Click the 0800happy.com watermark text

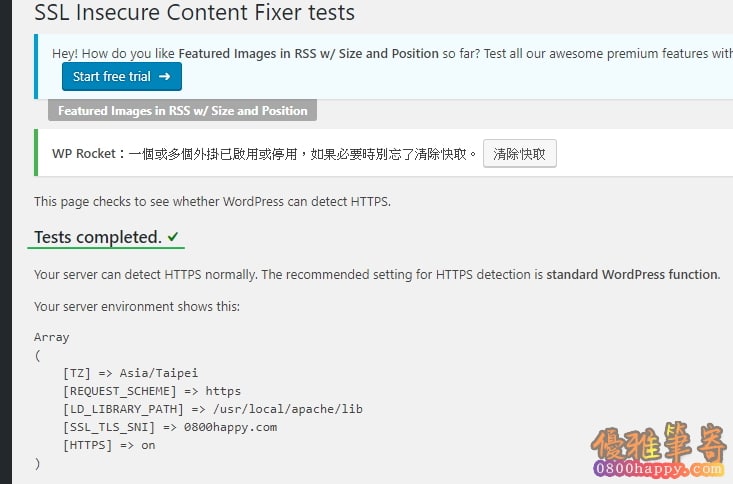point(658,468)
